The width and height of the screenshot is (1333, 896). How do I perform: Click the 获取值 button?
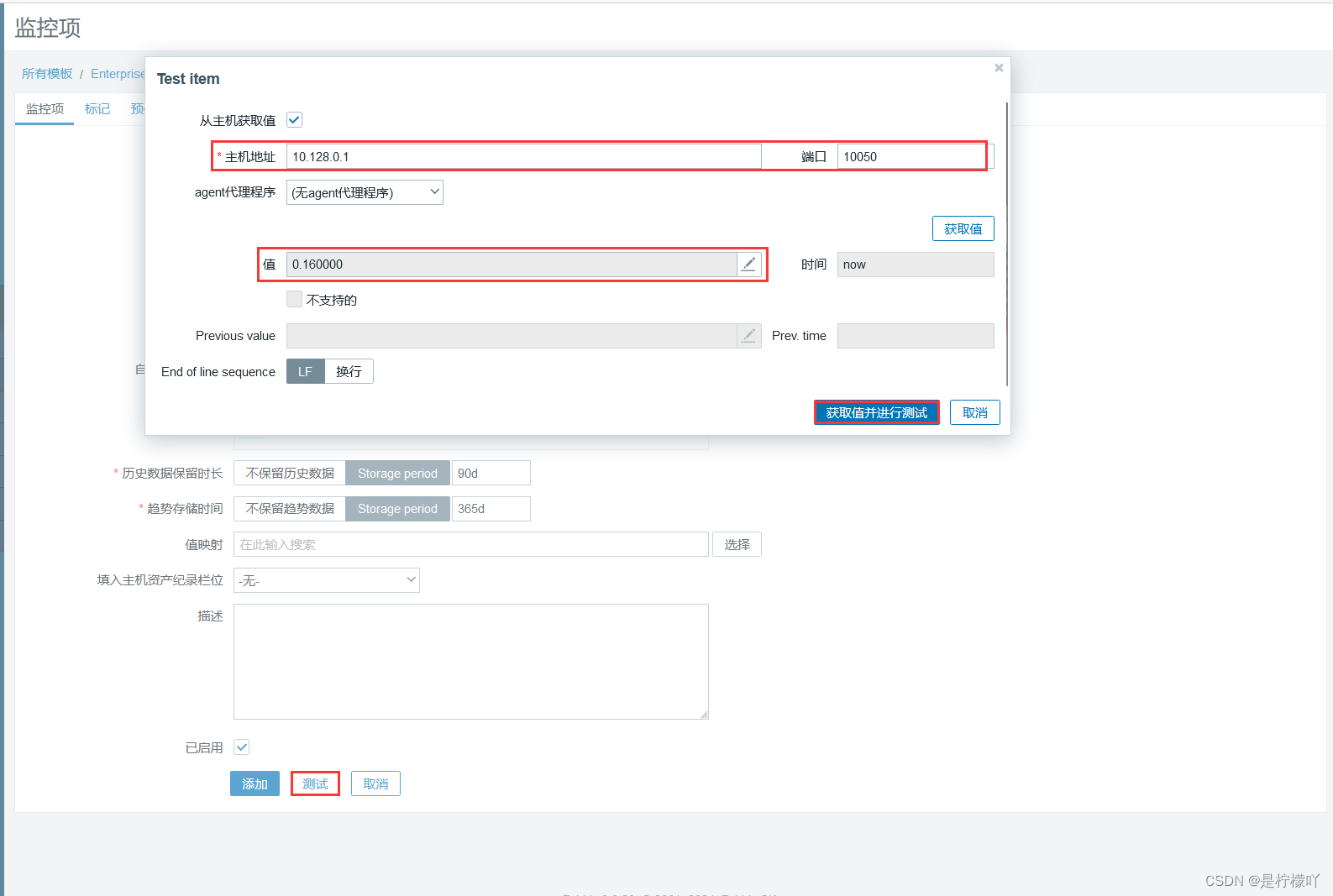(x=963, y=228)
